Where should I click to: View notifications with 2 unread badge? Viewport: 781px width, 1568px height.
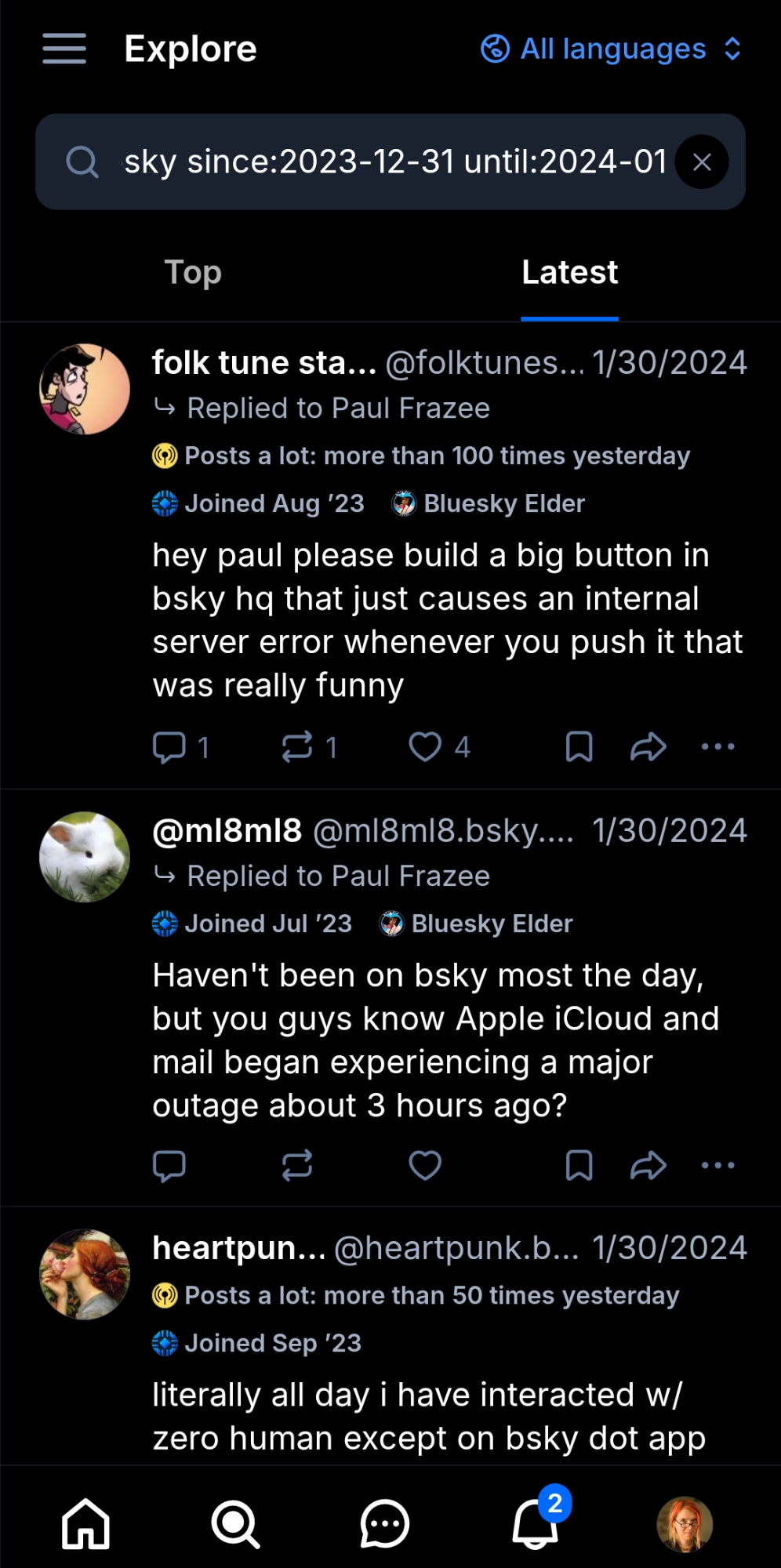(536, 1524)
